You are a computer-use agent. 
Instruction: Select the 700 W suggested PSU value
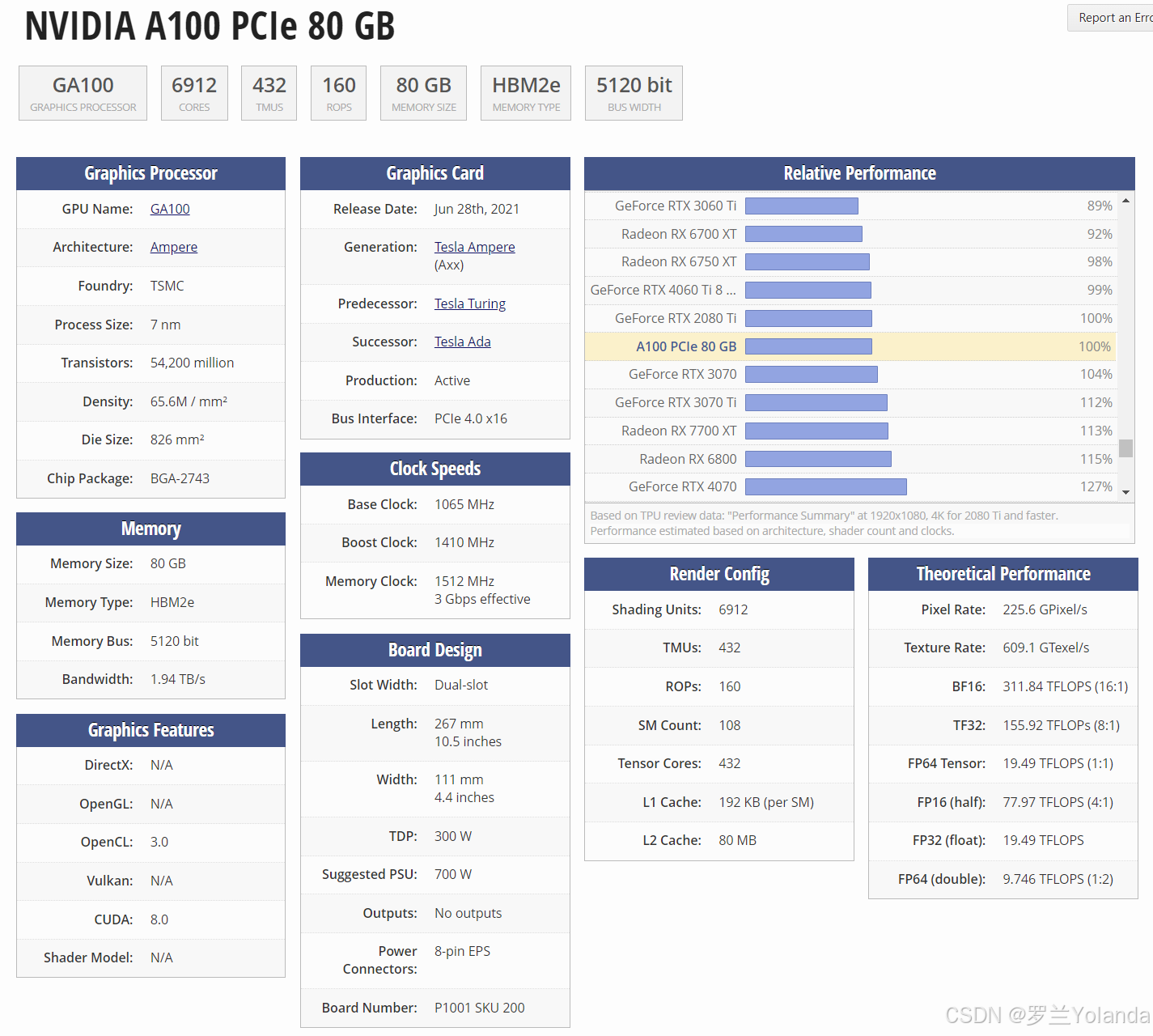click(x=453, y=874)
